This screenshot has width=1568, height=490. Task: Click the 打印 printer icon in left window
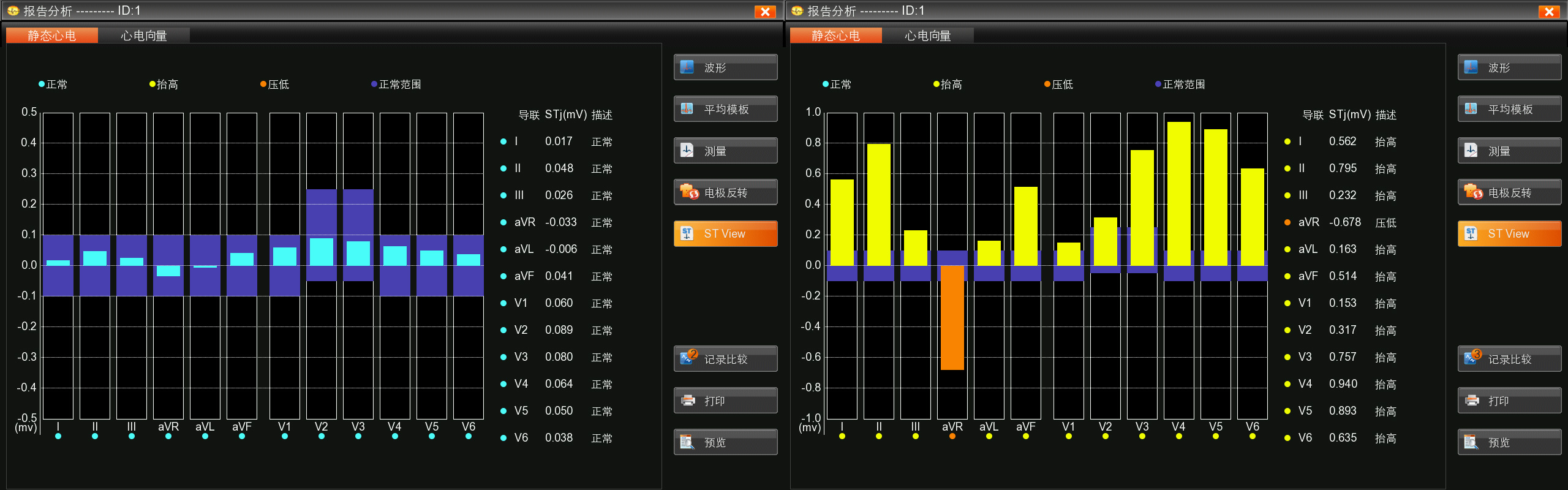pyautogui.click(x=688, y=401)
